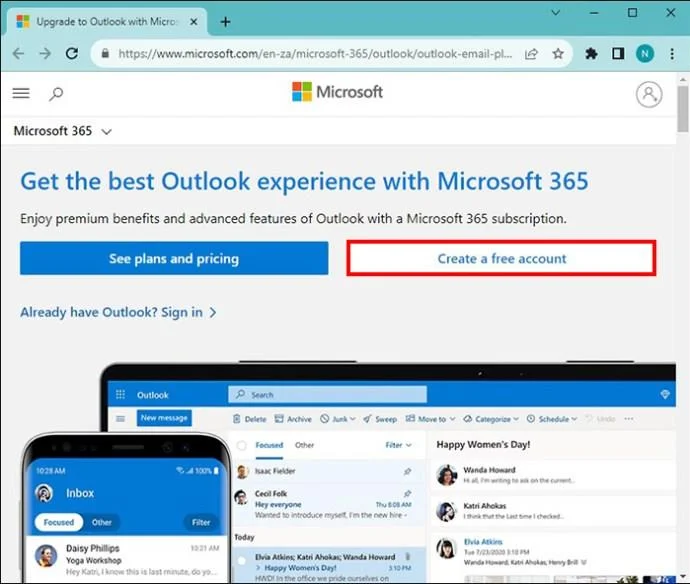This screenshot has height=584, width=690.
Task: Pin the Isaac Fielder message
Action: point(407,472)
